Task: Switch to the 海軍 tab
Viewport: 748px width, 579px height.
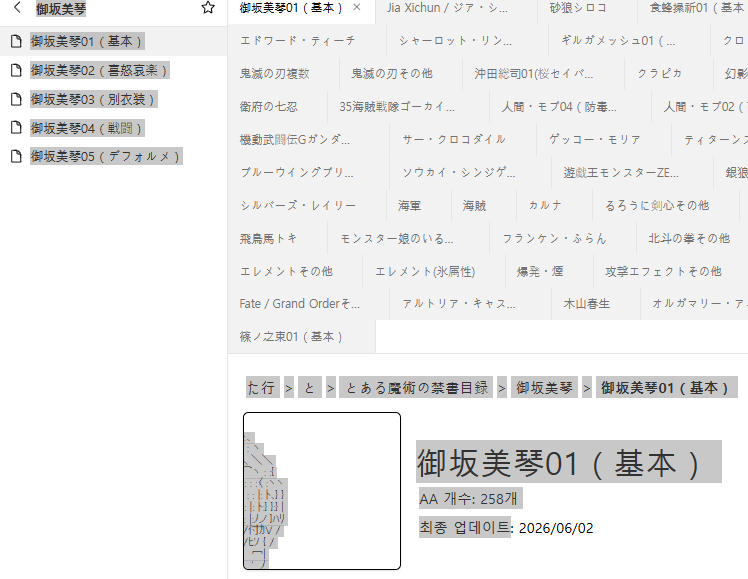Action: (x=419, y=205)
